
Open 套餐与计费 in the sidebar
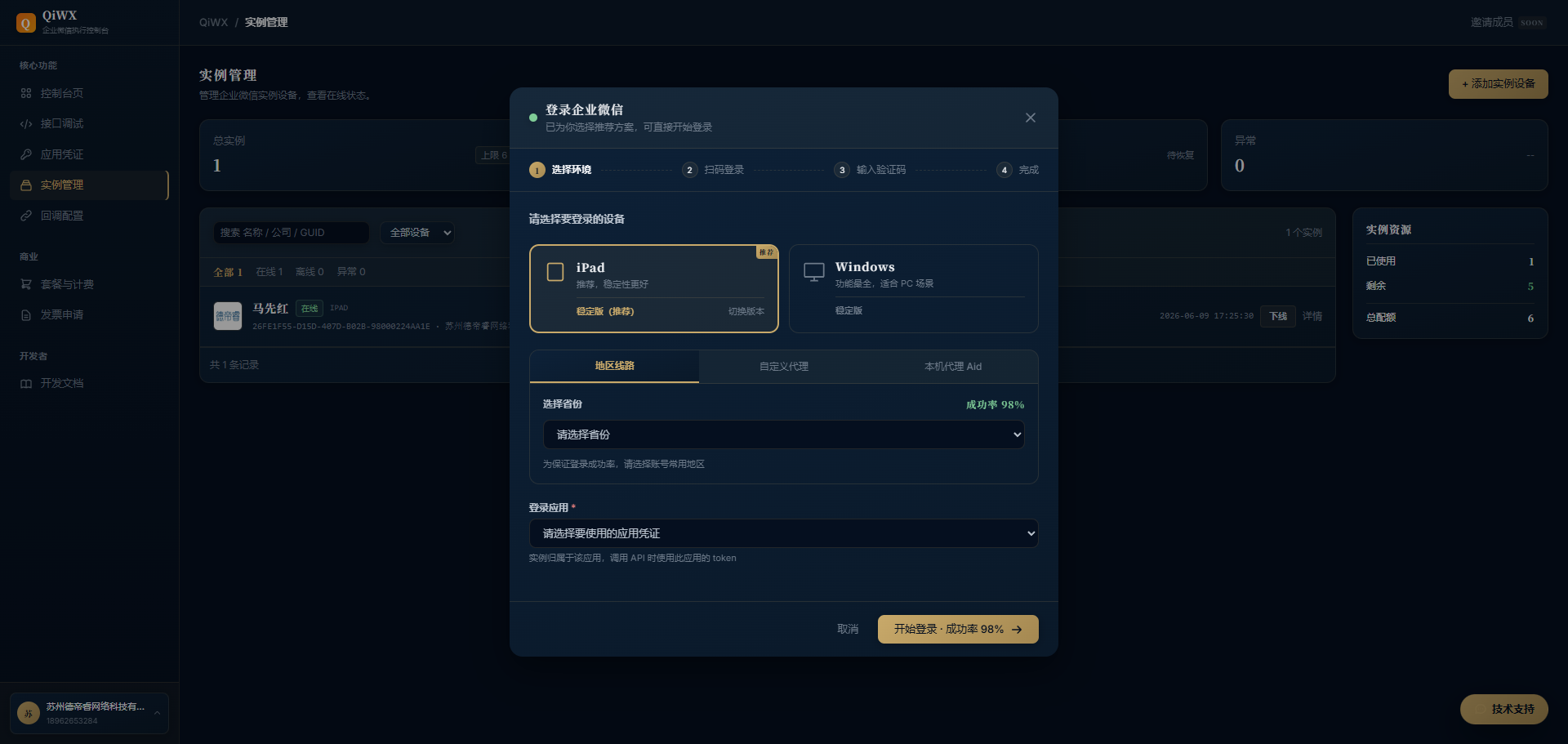(89, 284)
